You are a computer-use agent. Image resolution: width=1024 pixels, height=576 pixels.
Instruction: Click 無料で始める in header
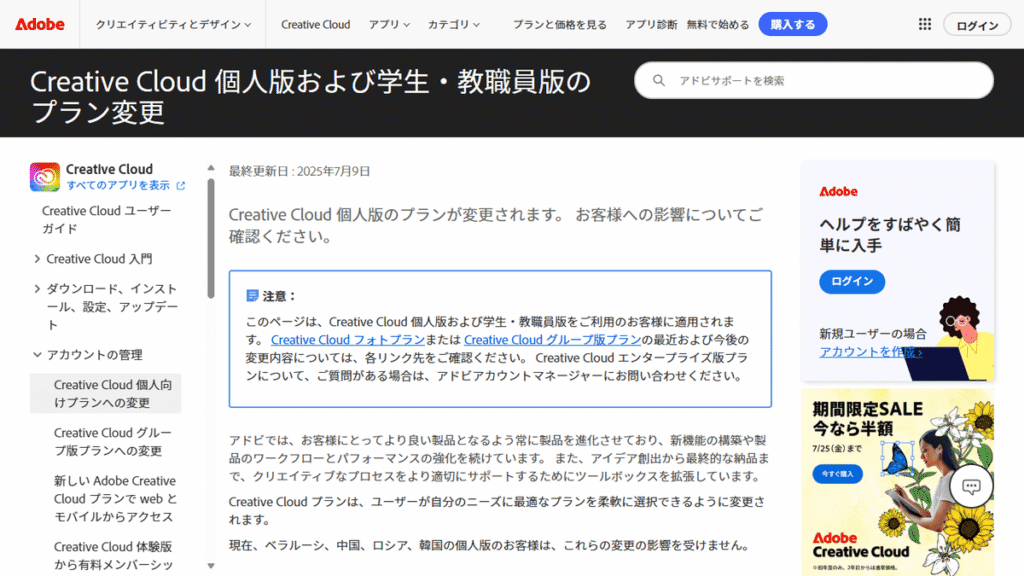click(718, 24)
